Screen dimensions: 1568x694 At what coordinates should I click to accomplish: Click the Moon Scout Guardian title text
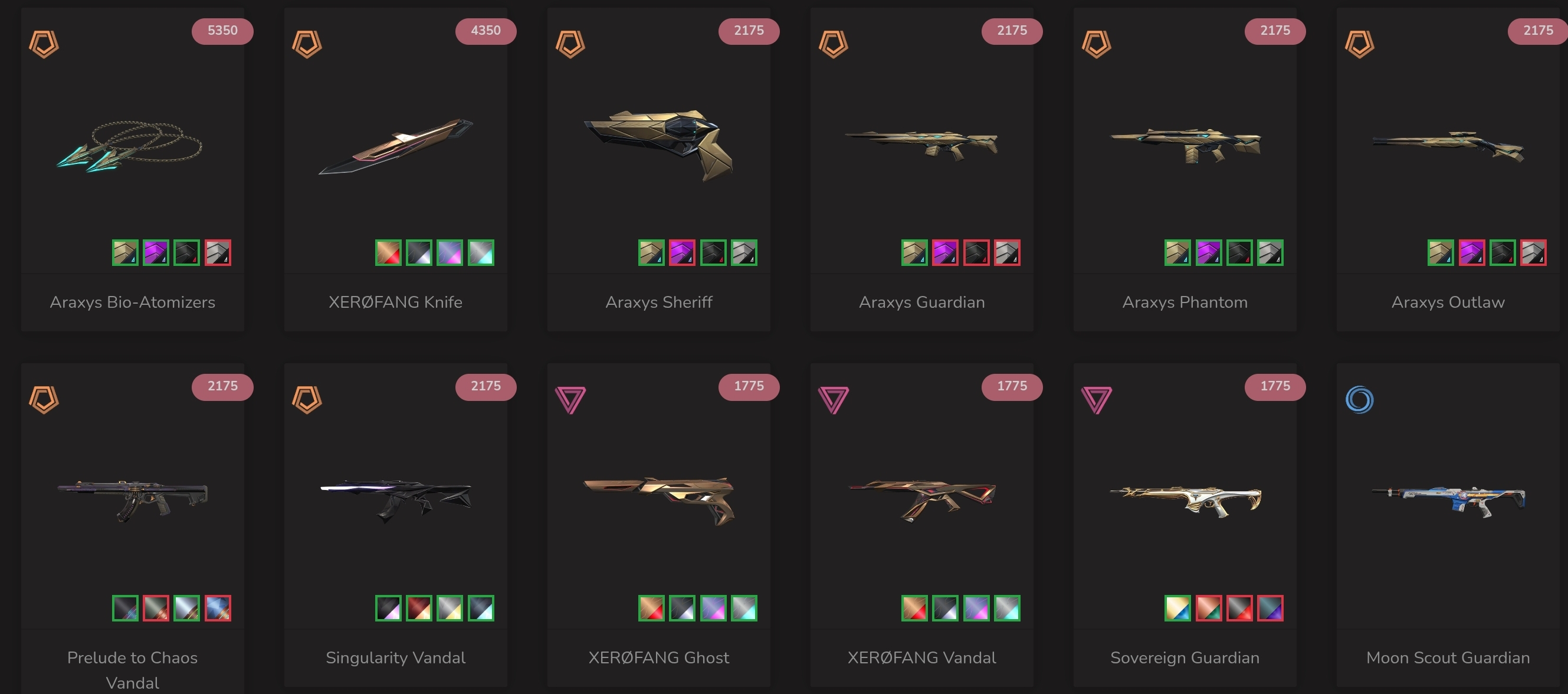tap(1448, 658)
